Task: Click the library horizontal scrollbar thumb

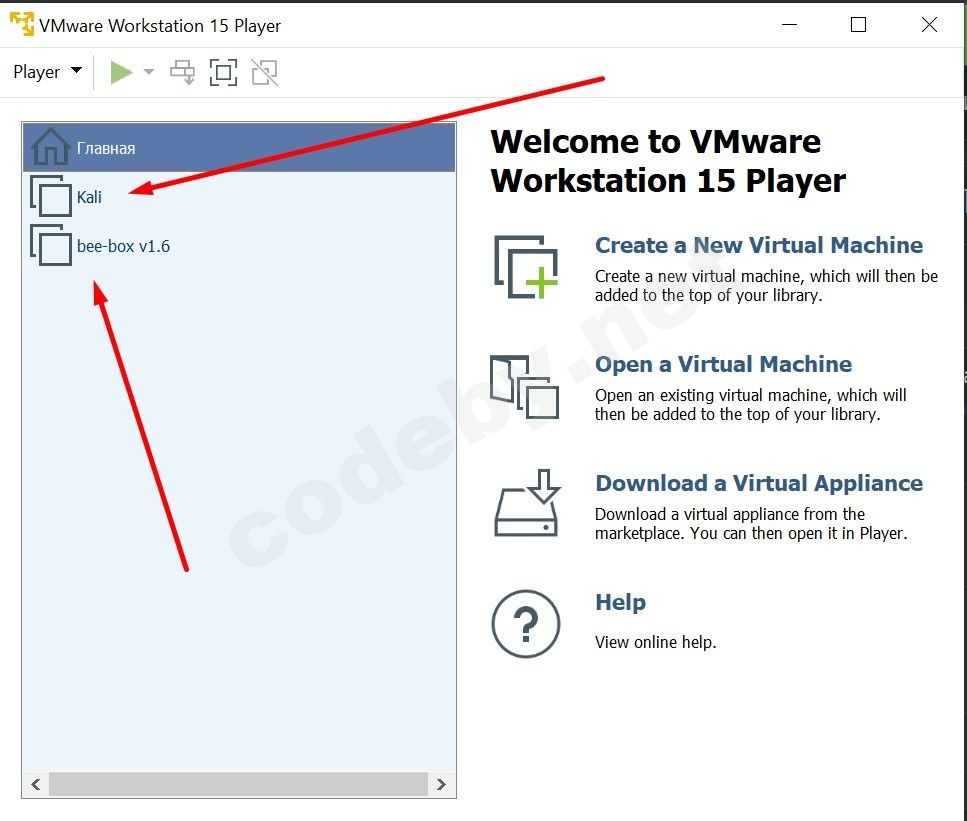Action: pos(238,784)
